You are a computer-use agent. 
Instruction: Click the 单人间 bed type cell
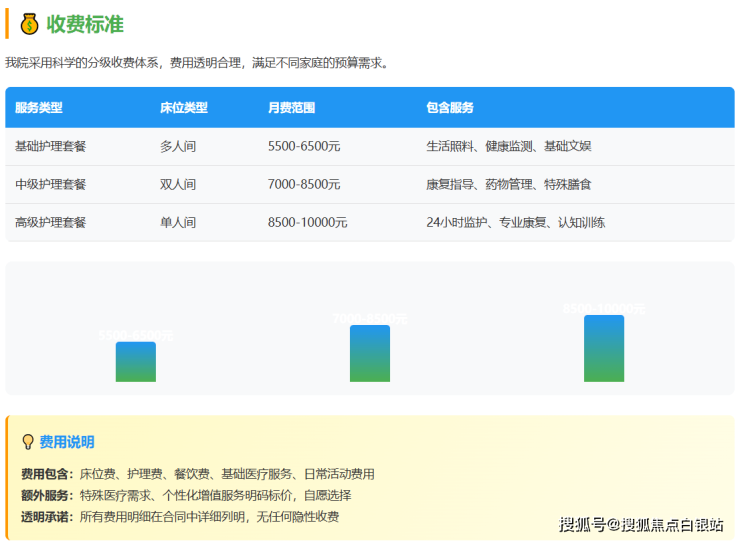point(178,223)
